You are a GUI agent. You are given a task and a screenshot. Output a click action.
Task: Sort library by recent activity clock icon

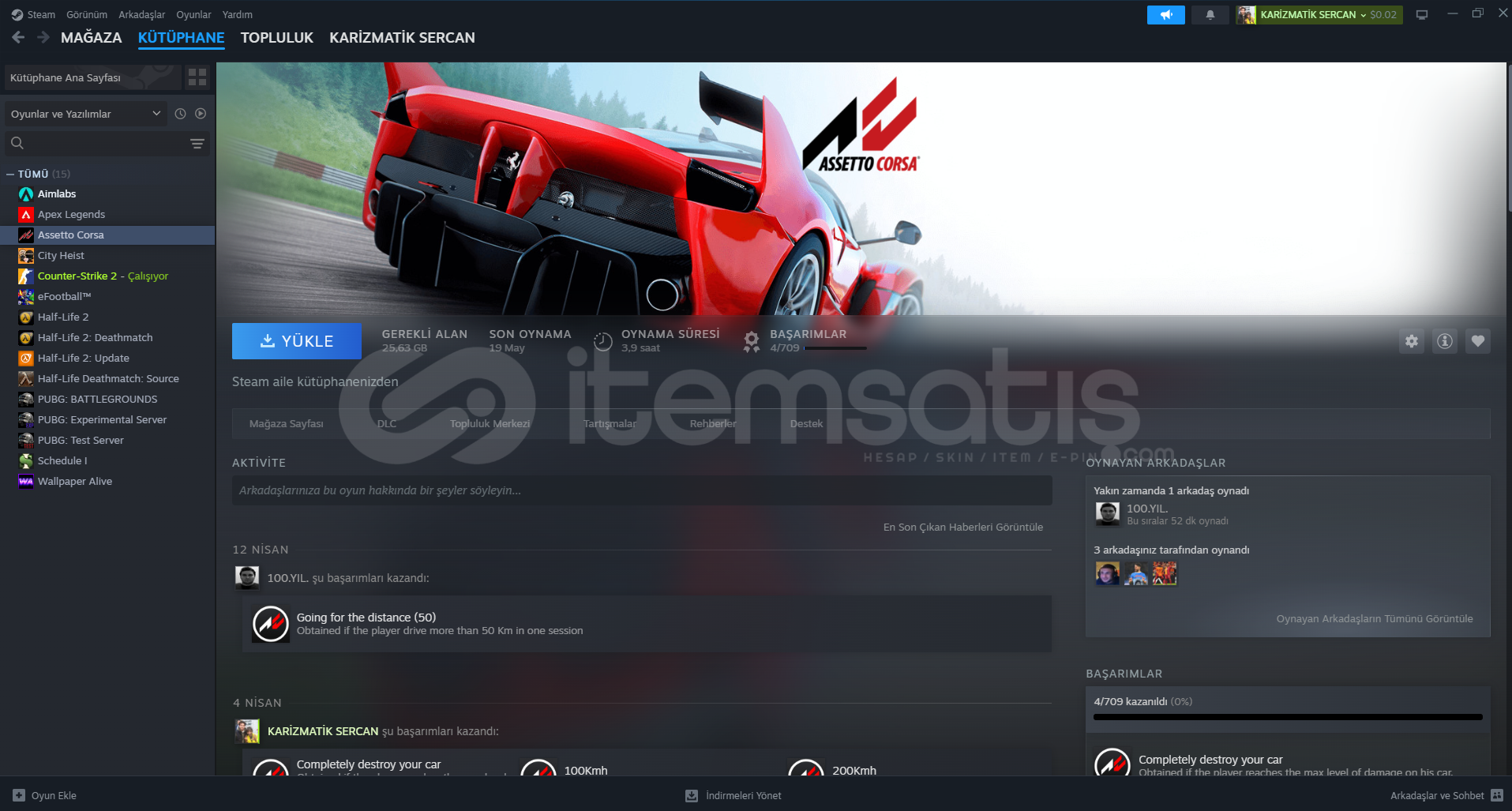180,114
